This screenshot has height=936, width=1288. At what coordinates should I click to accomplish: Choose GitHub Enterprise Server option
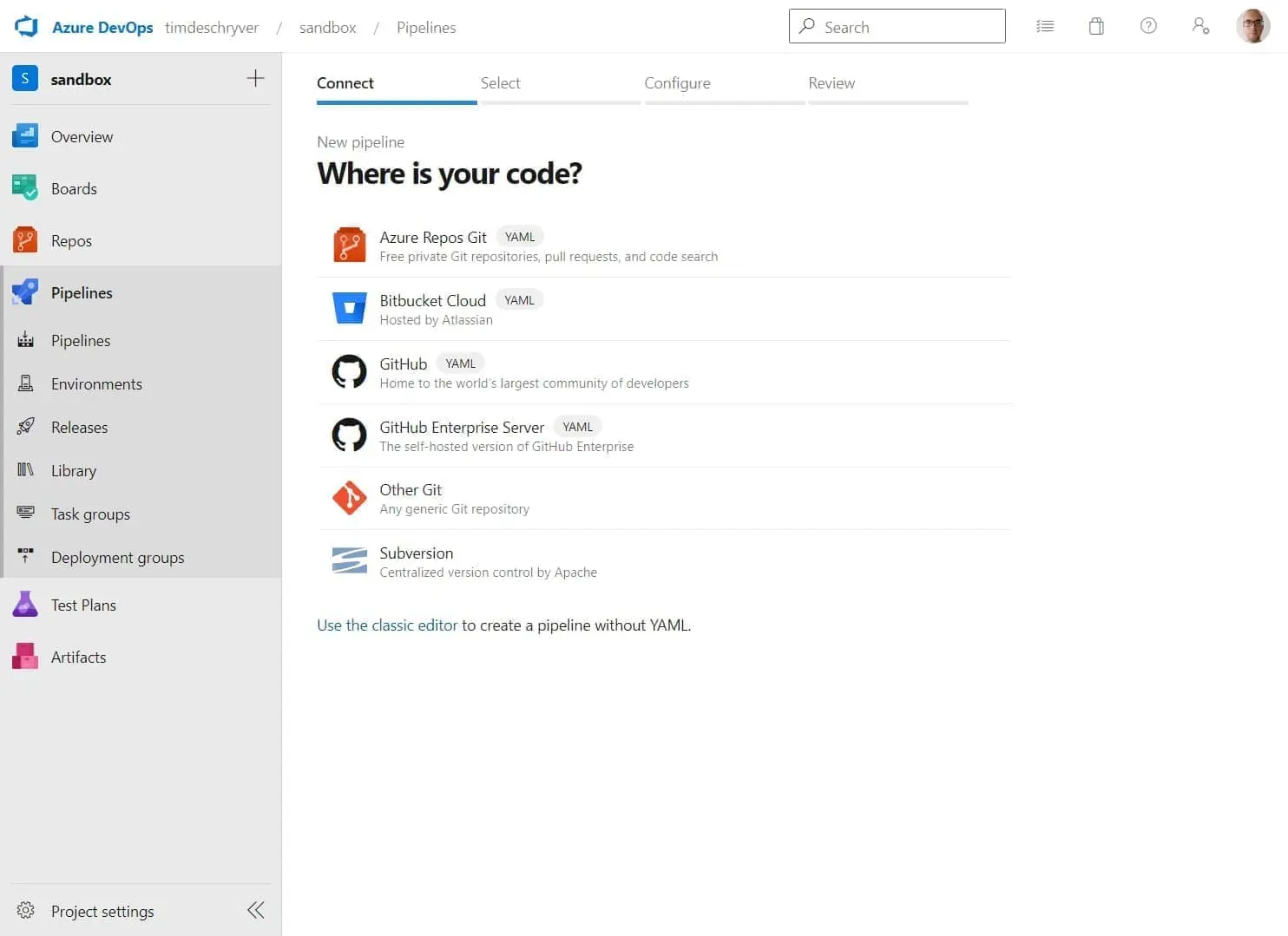664,435
